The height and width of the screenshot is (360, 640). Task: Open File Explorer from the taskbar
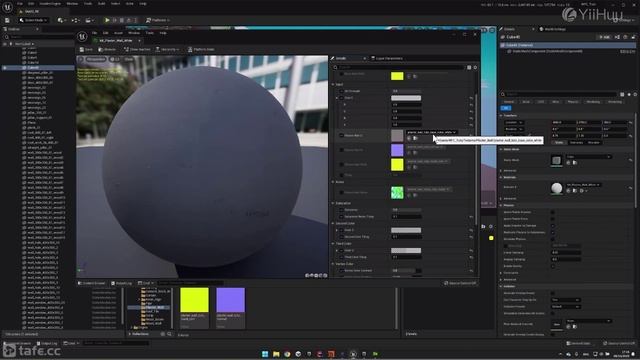tap(276, 354)
